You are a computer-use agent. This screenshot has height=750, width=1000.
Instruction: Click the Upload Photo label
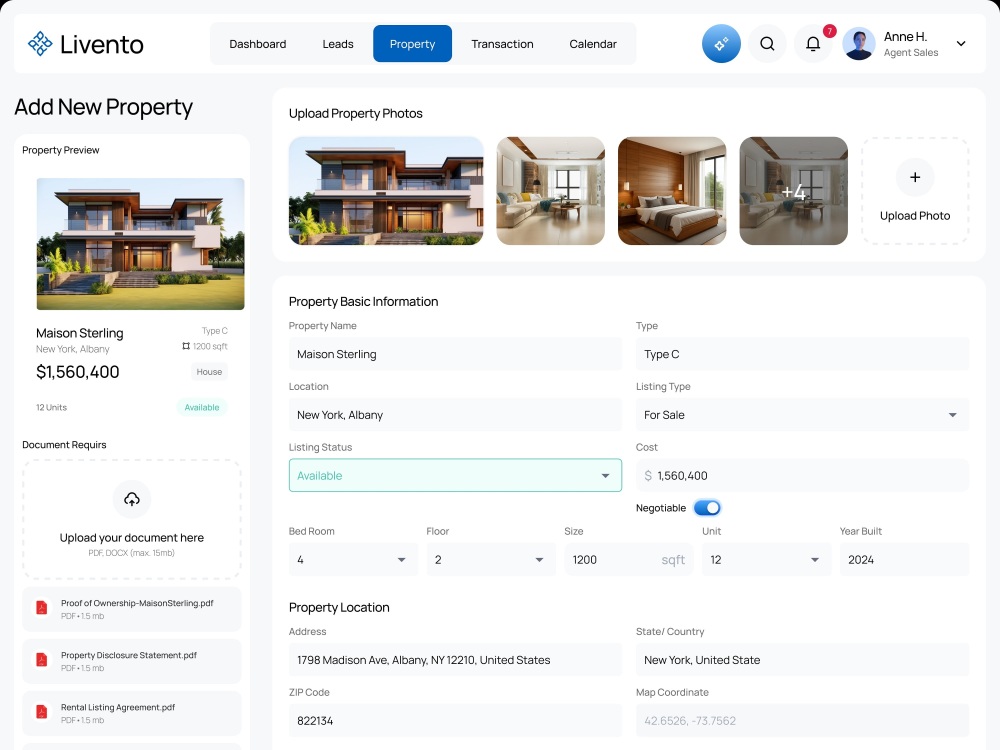(915, 216)
